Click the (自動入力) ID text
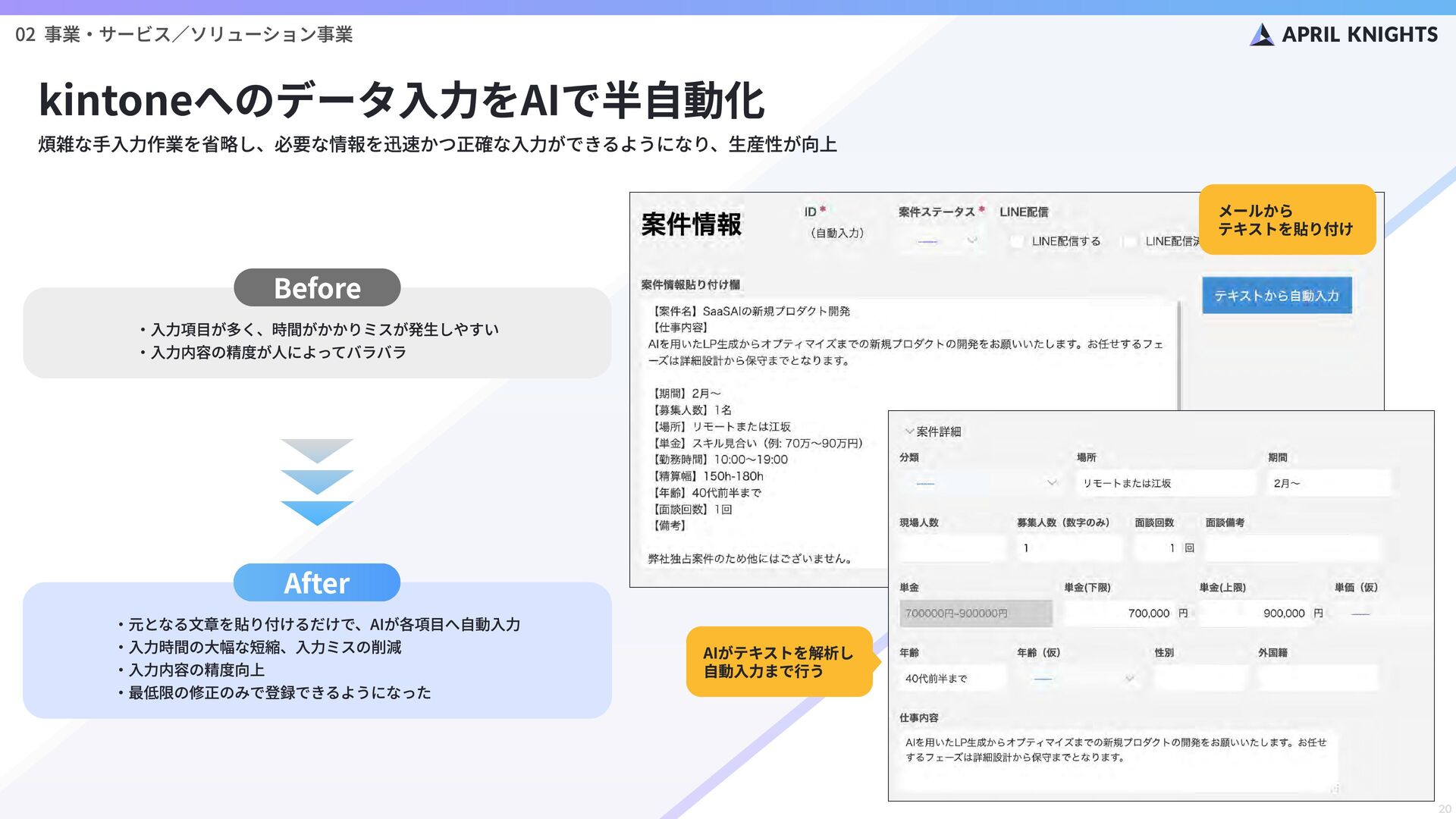This screenshot has width=1456, height=819. coord(837,233)
